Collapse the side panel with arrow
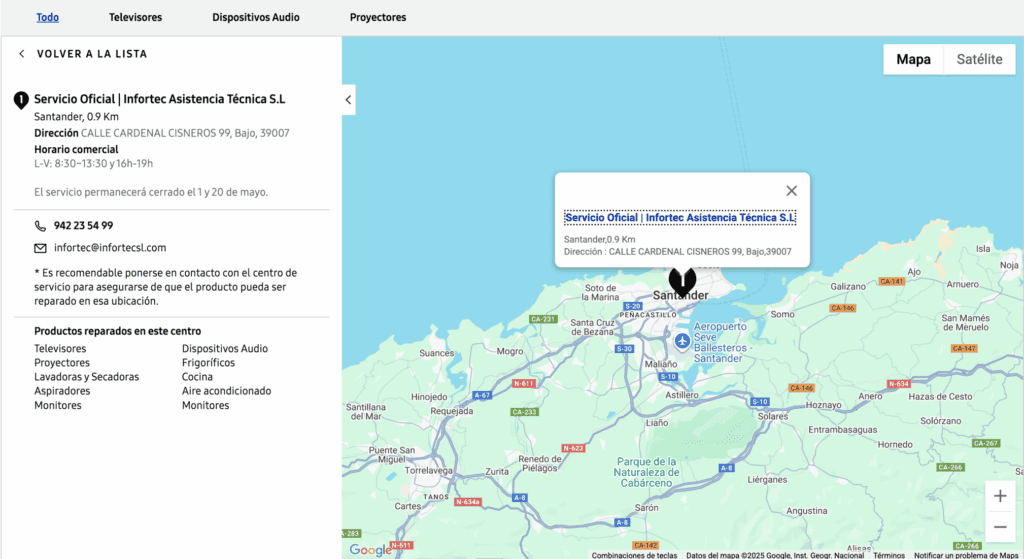The image size is (1024, 559). coord(348,99)
